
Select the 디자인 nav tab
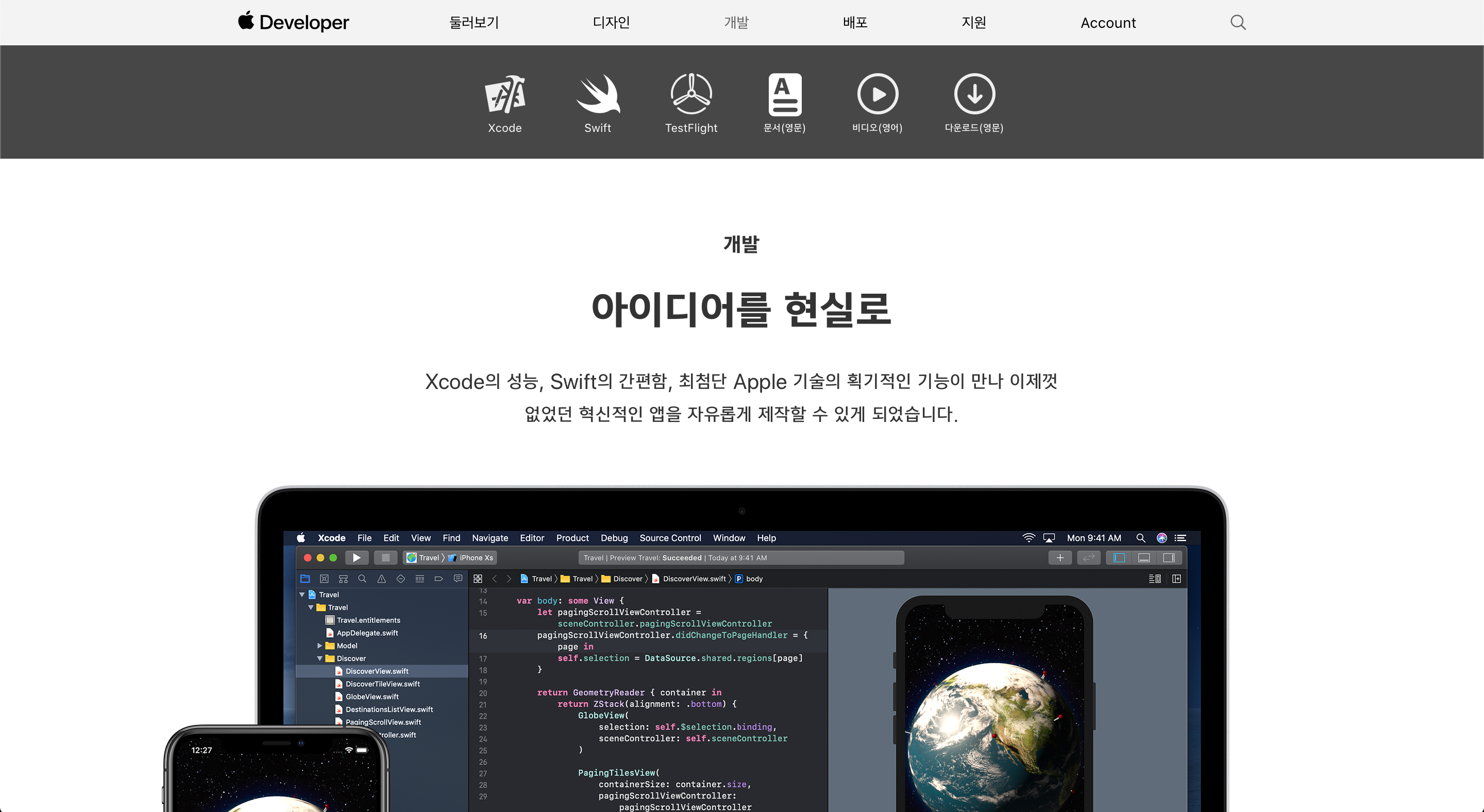pos(611,23)
